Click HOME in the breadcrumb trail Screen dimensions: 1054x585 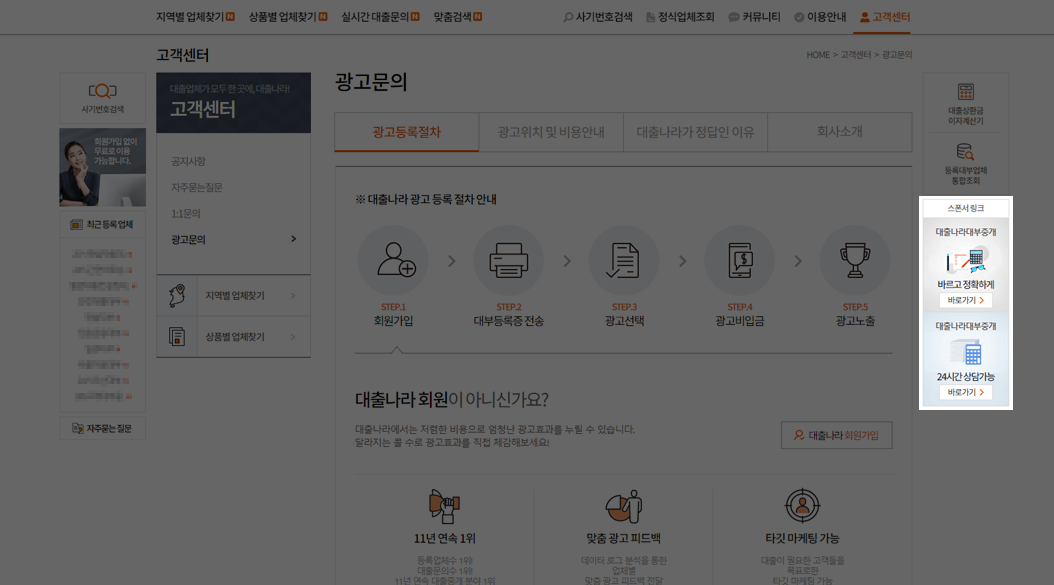point(816,56)
